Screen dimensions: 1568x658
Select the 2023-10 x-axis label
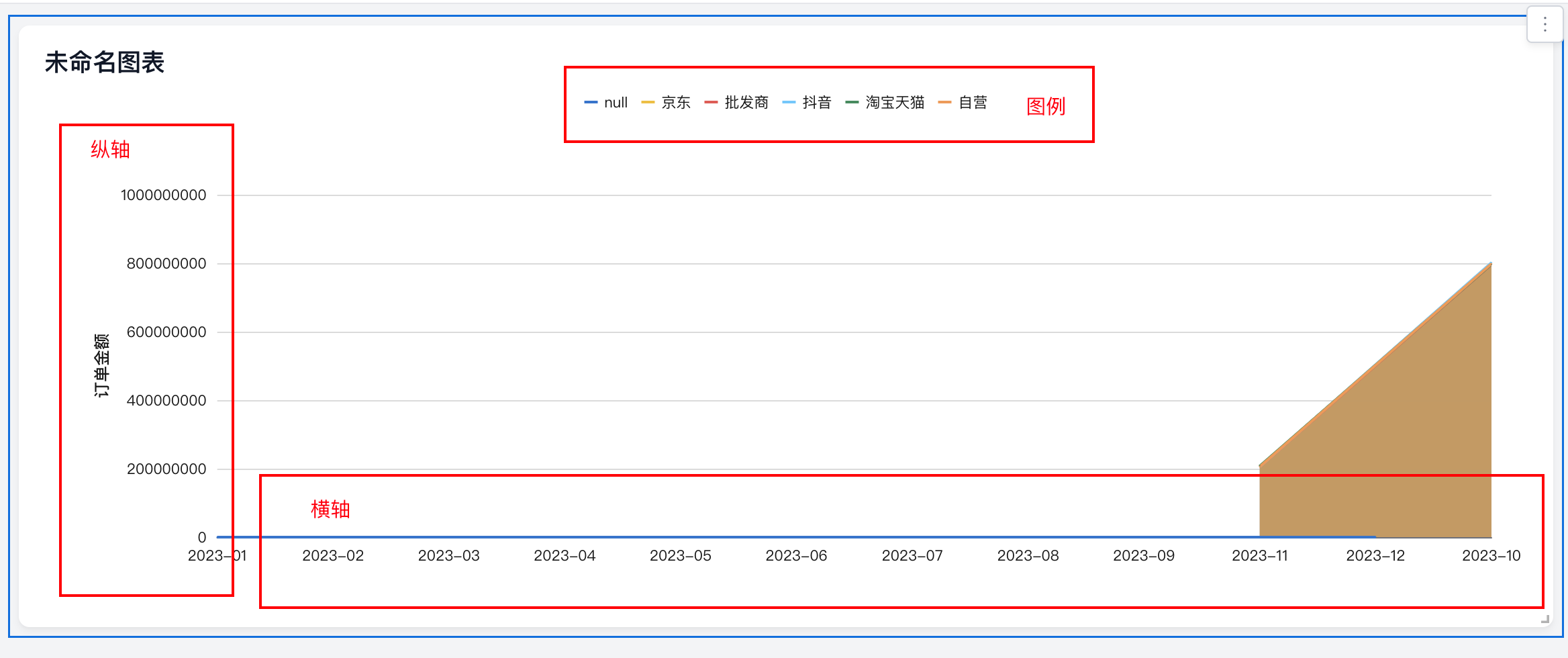pyautogui.click(x=1491, y=556)
